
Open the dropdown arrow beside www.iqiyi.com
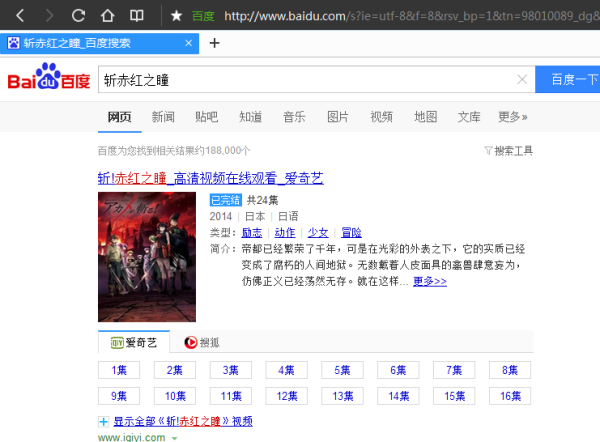click(x=174, y=438)
